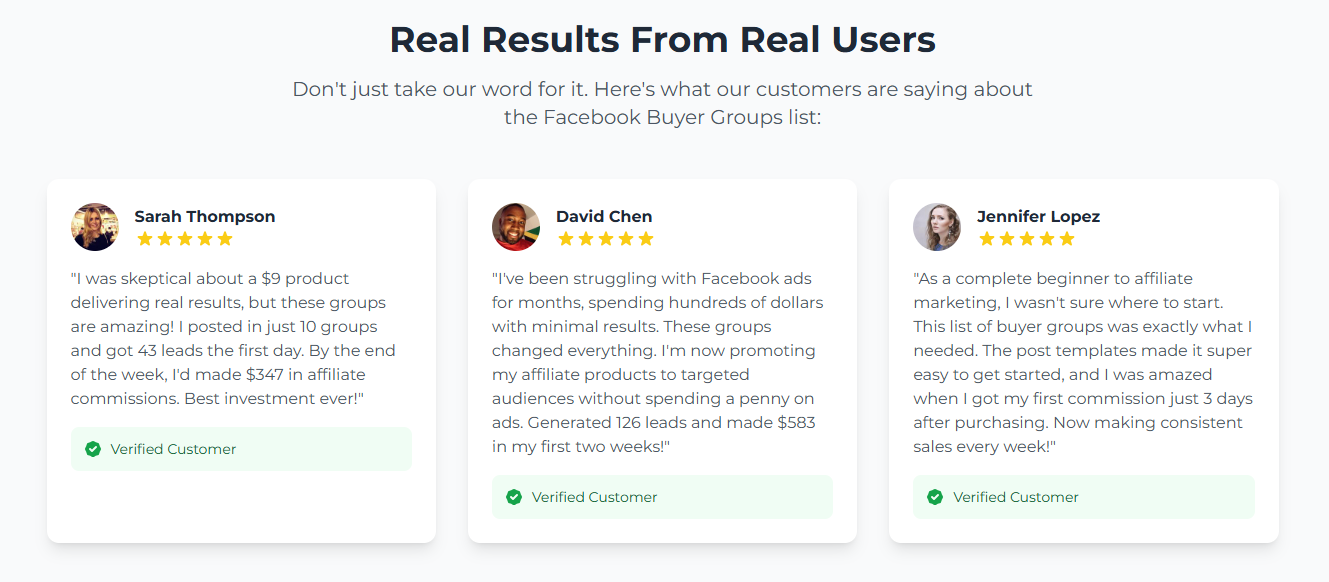Click Jennifer Lopez's profile photo
1329x582 pixels.
937,227
